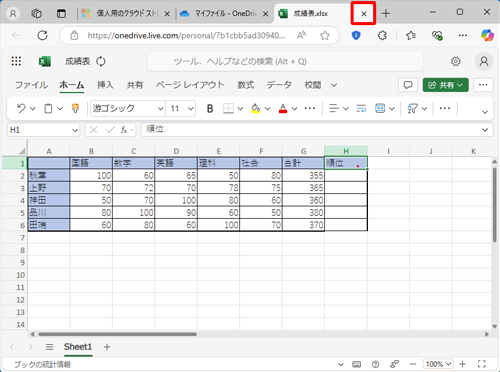The height and width of the screenshot is (372, 500).
Task: Expand the borders dropdown arrow
Action: tap(240, 109)
